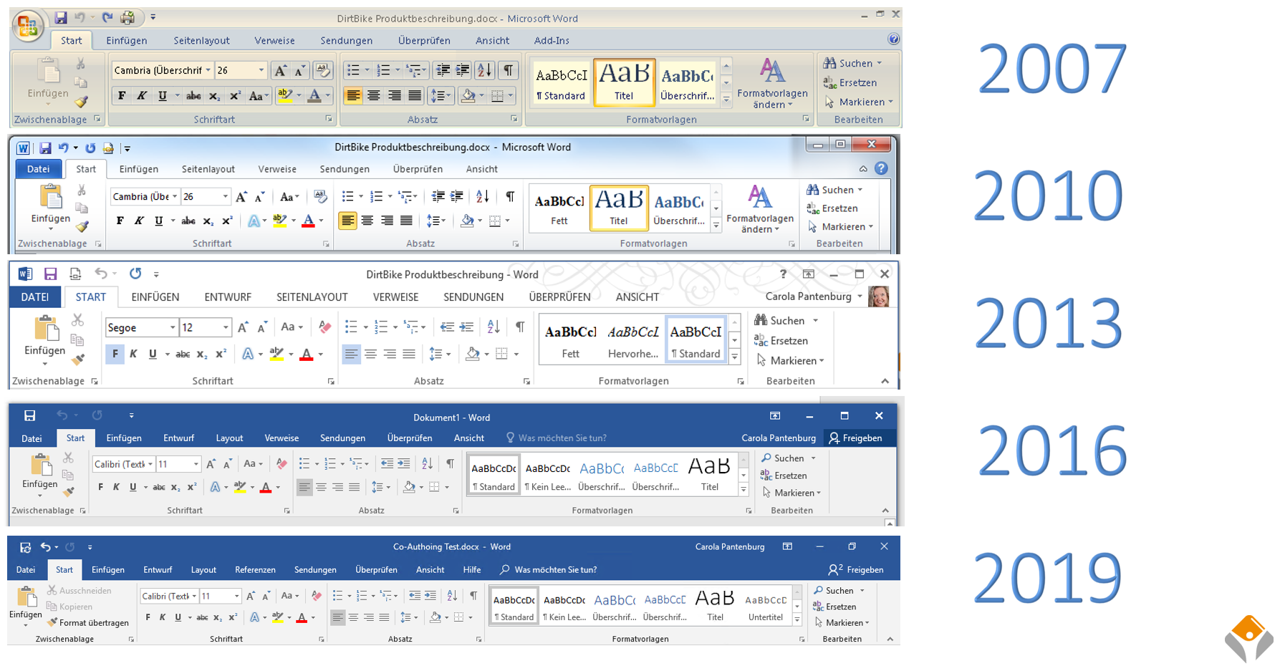Screen dimensions: 1280x666
Task: Click ribbon display options icon in Word 2019 title bar
Action: pos(787,547)
